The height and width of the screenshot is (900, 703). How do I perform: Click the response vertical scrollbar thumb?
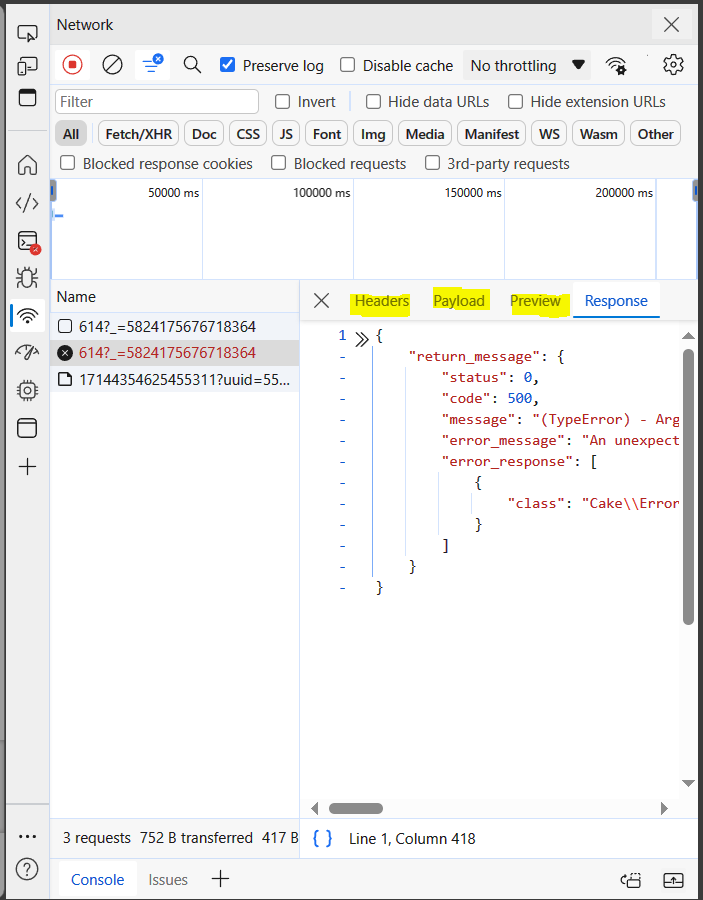pos(688,487)
